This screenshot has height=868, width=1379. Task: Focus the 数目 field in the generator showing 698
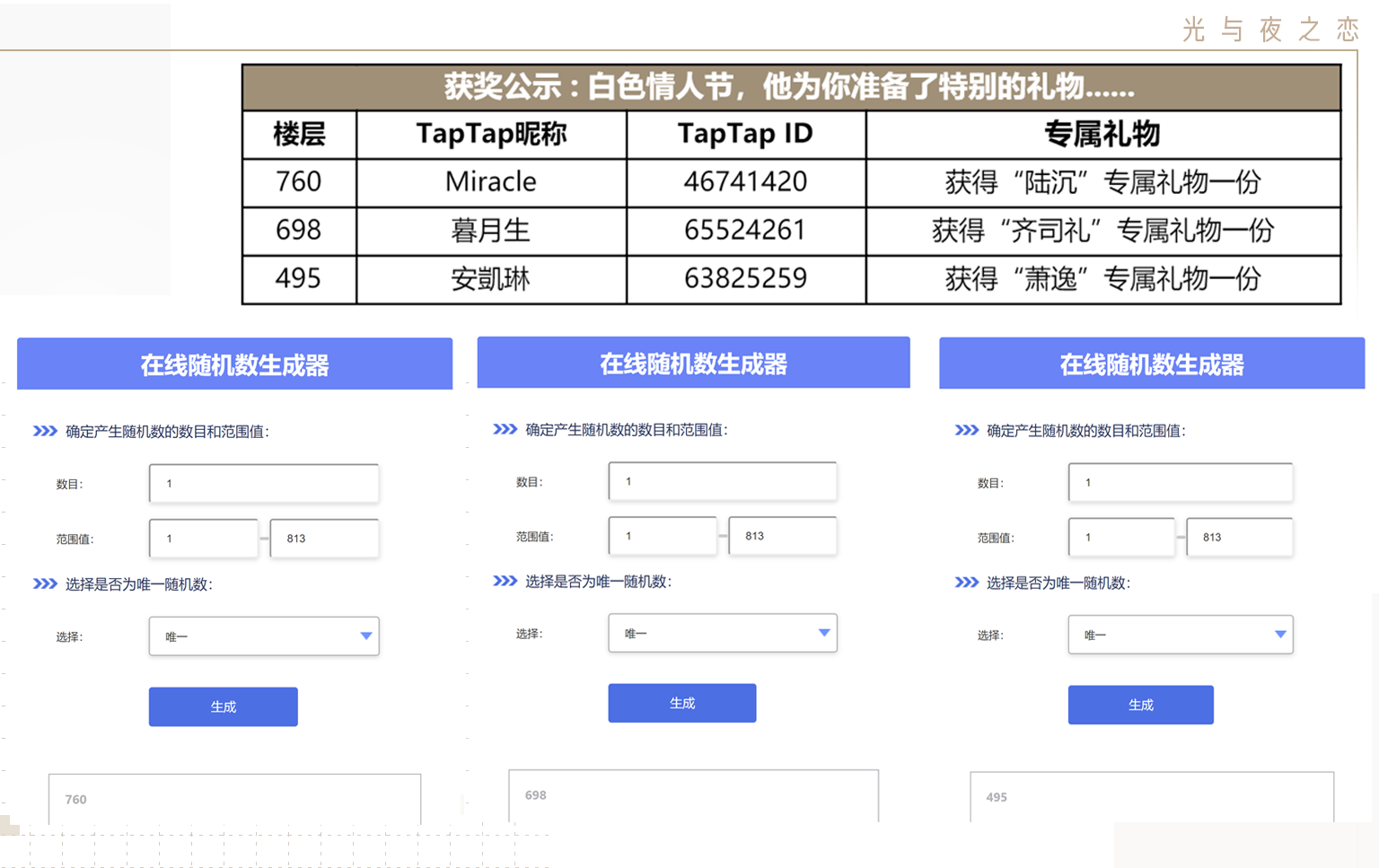click(723, 481)
